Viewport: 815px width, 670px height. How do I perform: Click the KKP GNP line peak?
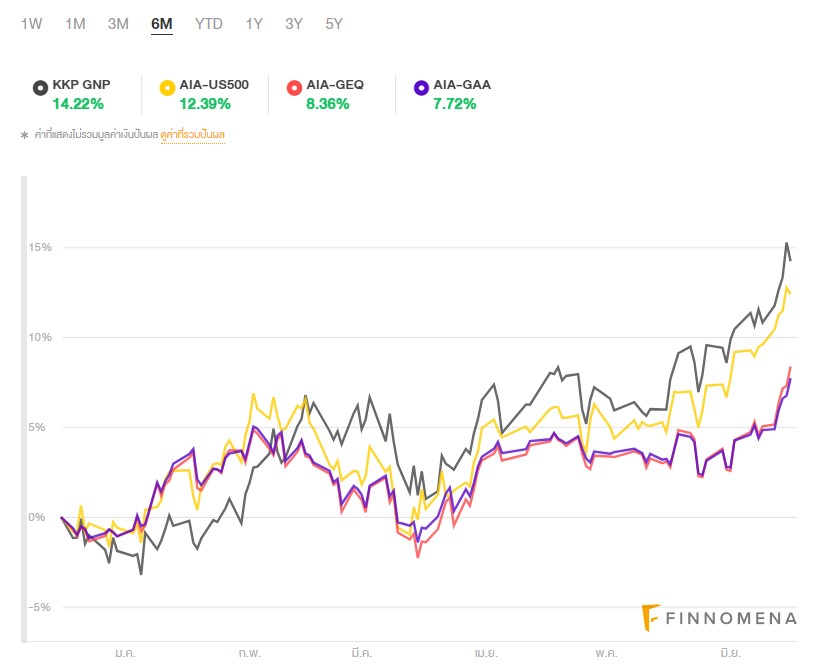787,243
